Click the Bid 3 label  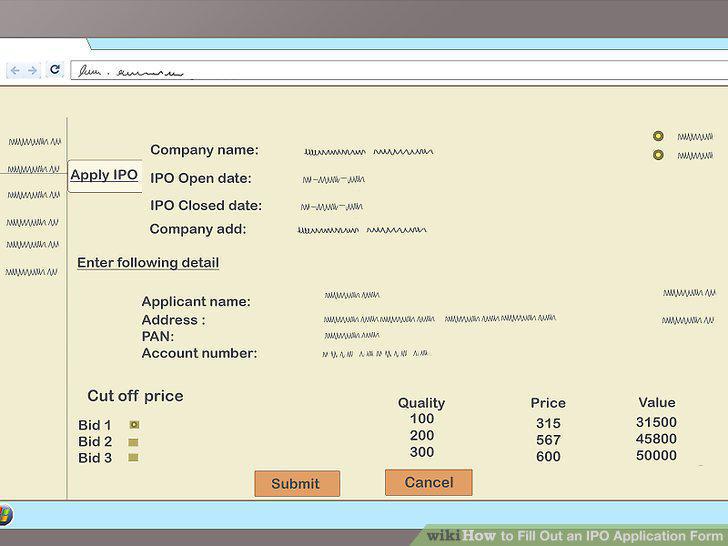pos(95,458)
